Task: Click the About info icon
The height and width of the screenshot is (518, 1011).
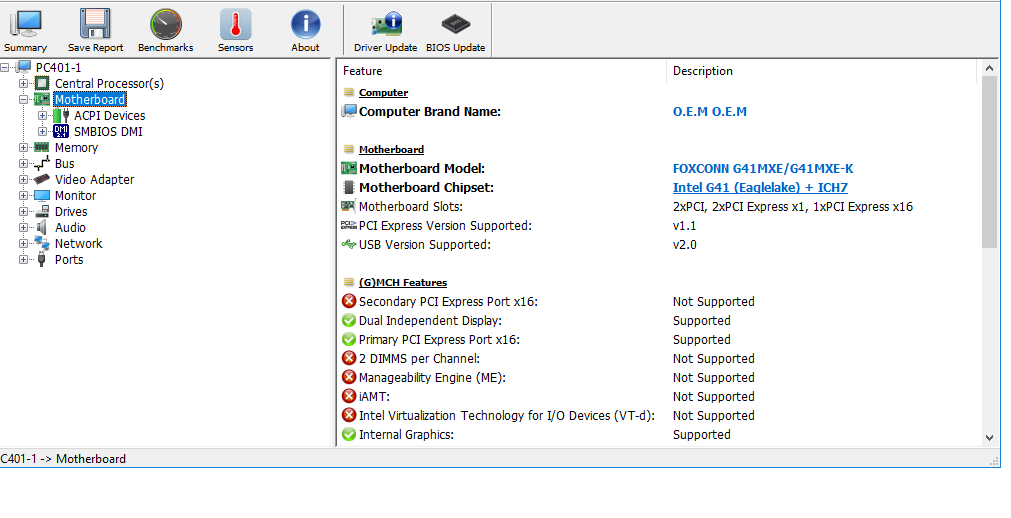Action: pyautogui.click(x=305, y=30)
